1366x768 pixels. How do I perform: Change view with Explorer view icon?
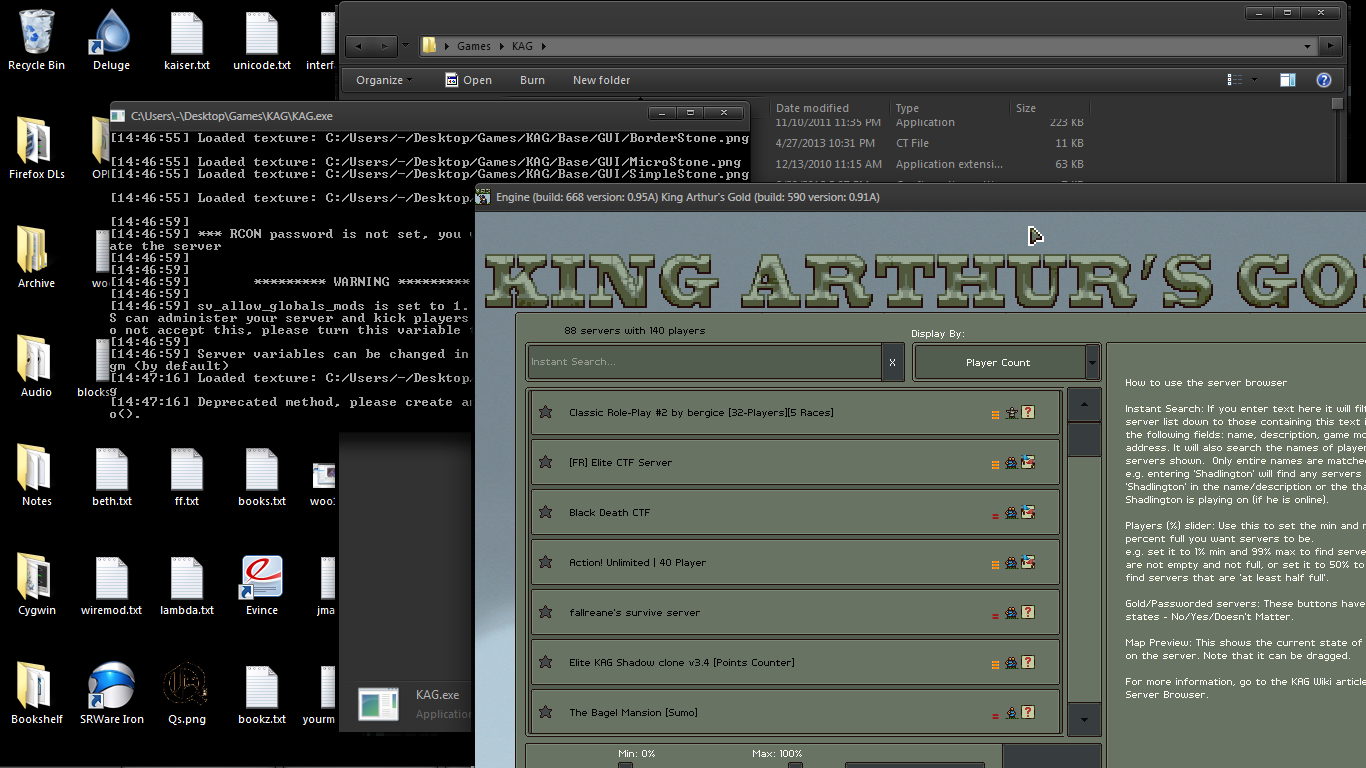pos(1235,80)
